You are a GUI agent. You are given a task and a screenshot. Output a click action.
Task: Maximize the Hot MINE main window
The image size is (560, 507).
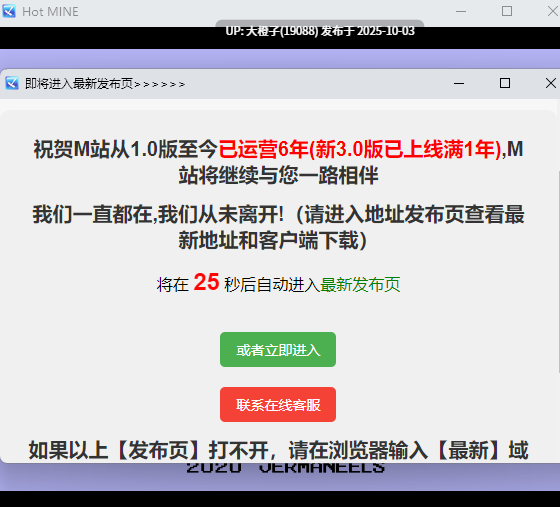(x=506, y=11)
